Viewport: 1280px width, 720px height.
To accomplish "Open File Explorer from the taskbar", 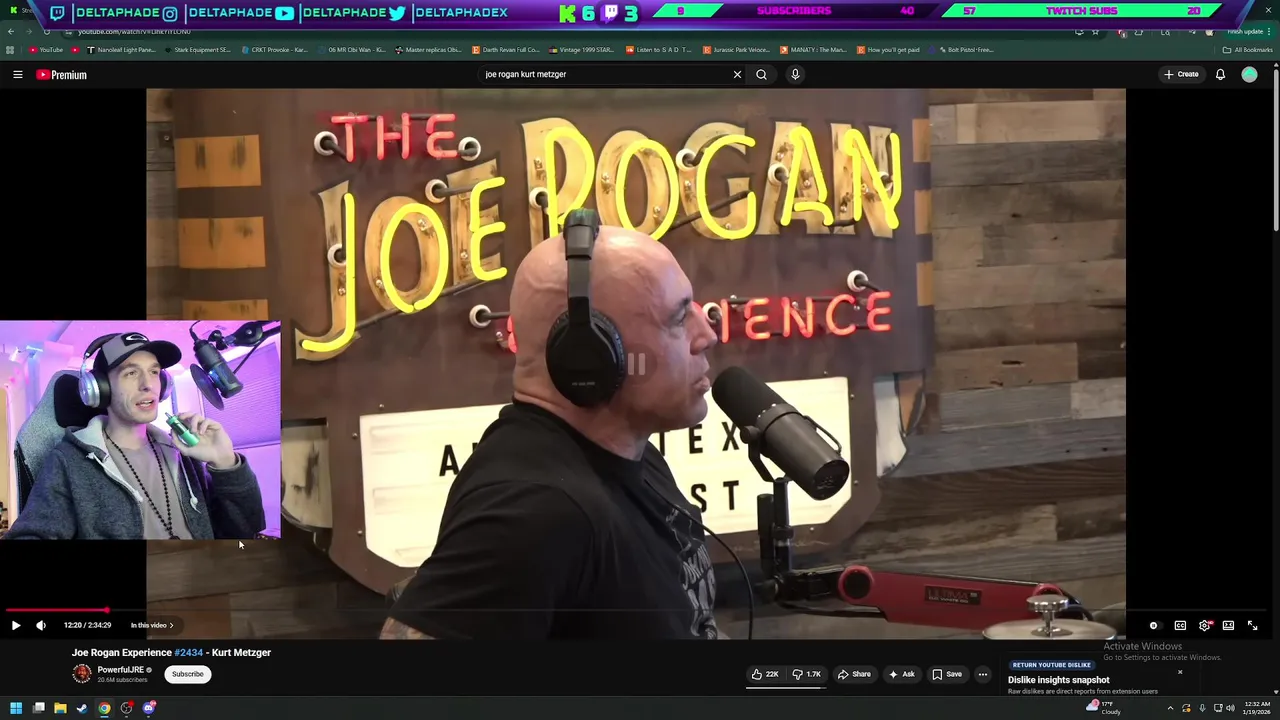I will coord(60,708).
